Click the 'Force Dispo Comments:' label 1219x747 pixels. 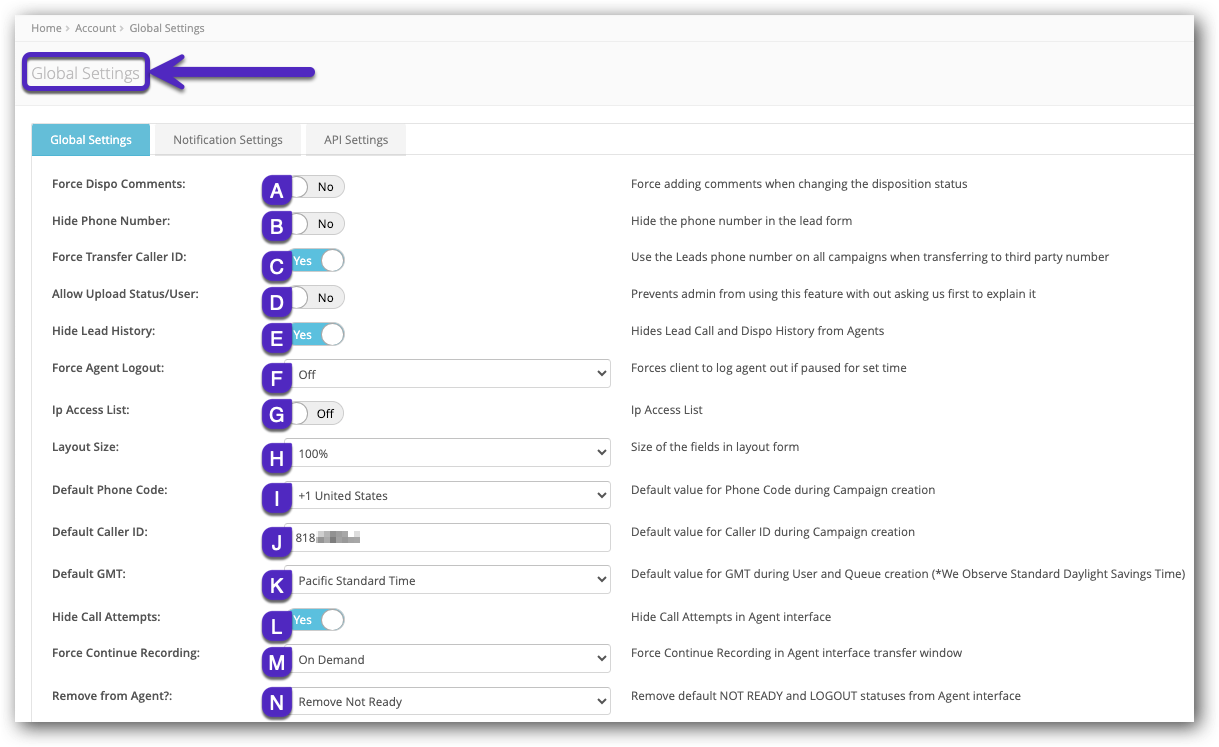tap(119, 184)
